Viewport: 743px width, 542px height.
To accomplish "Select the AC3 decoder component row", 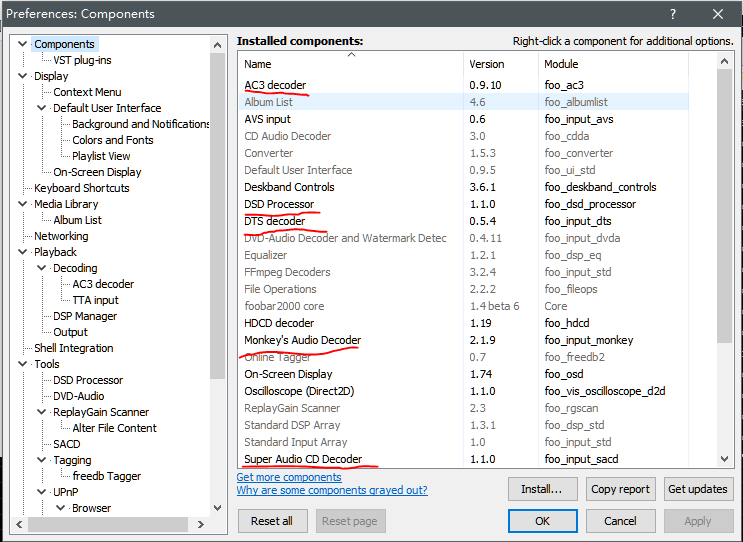I will (x=275, y=85).
